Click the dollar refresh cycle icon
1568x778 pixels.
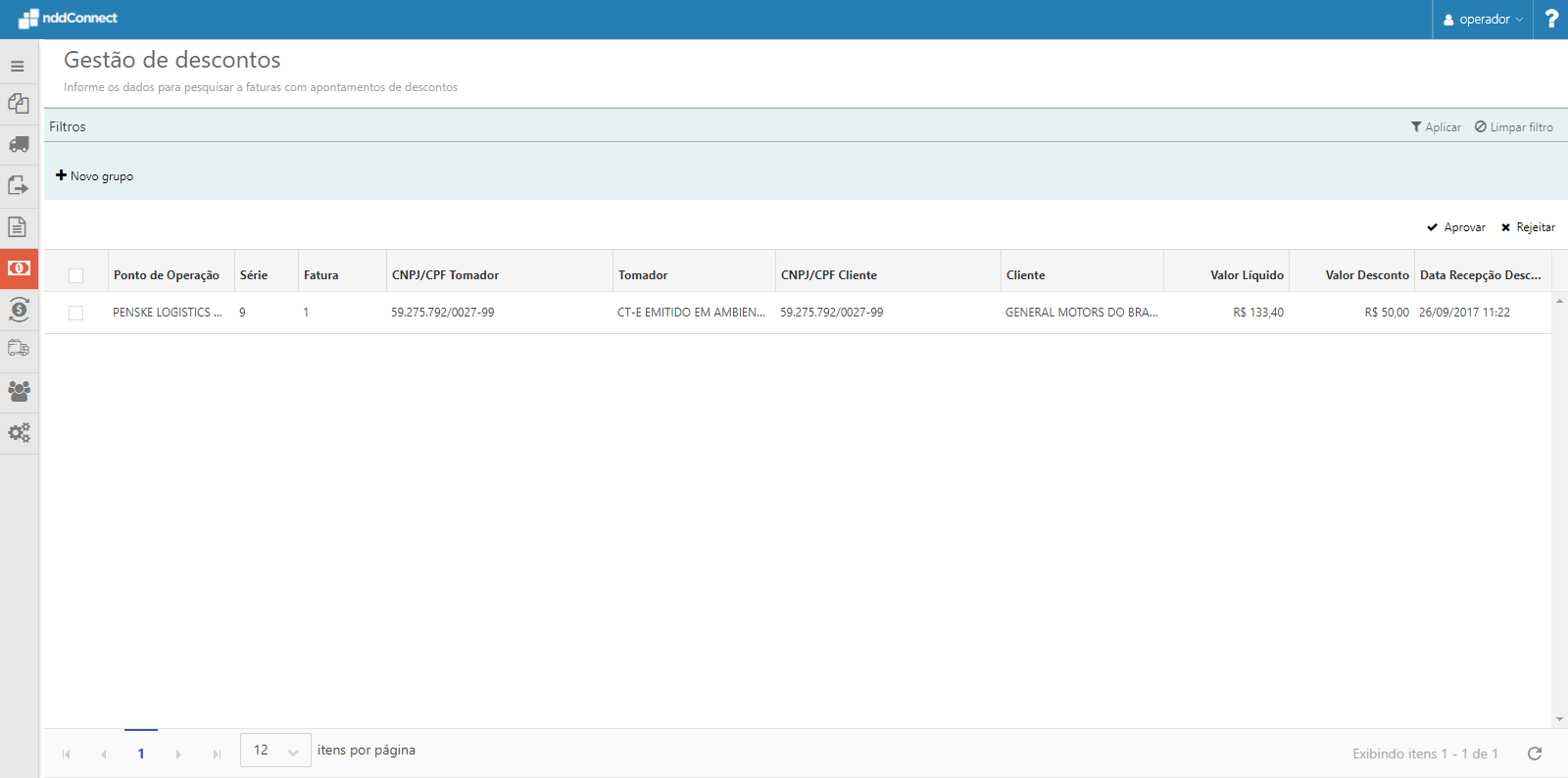tap(19, 310)
